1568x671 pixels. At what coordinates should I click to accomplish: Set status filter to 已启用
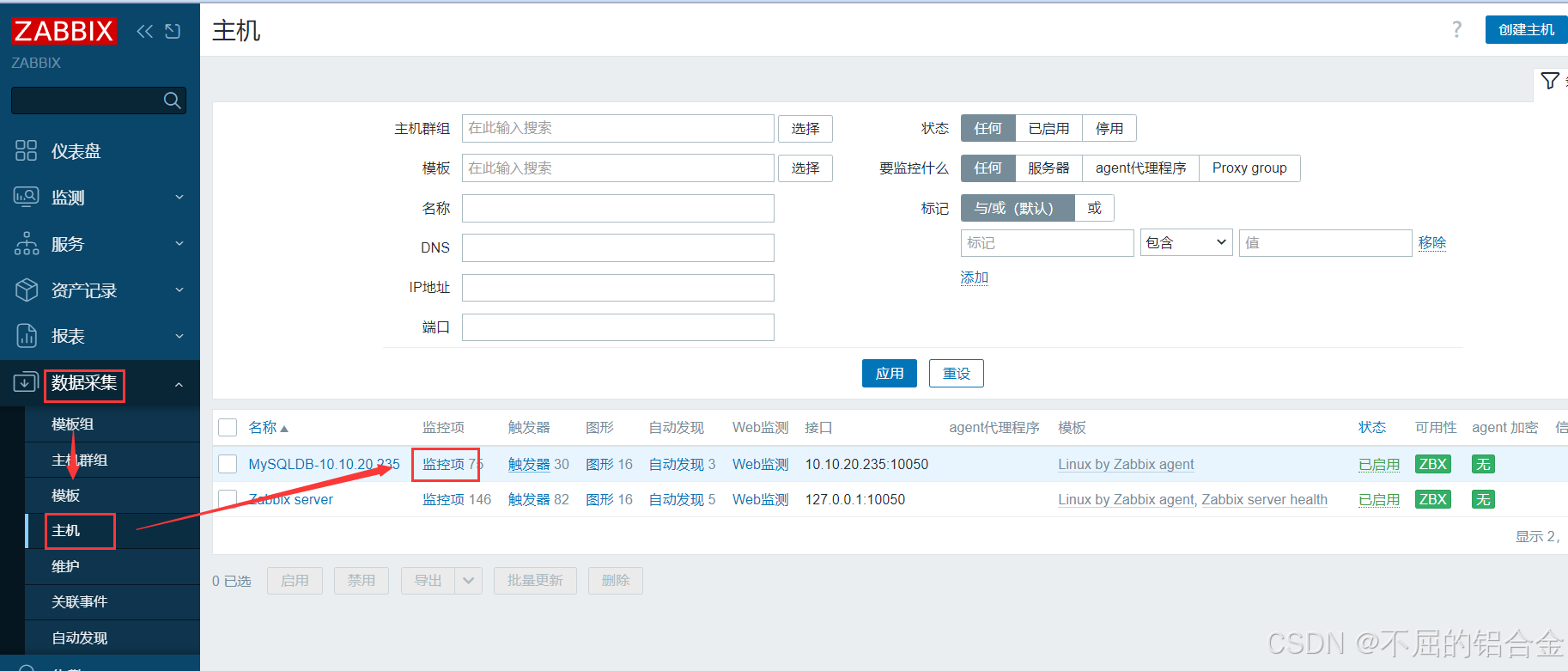point(1048,128)
